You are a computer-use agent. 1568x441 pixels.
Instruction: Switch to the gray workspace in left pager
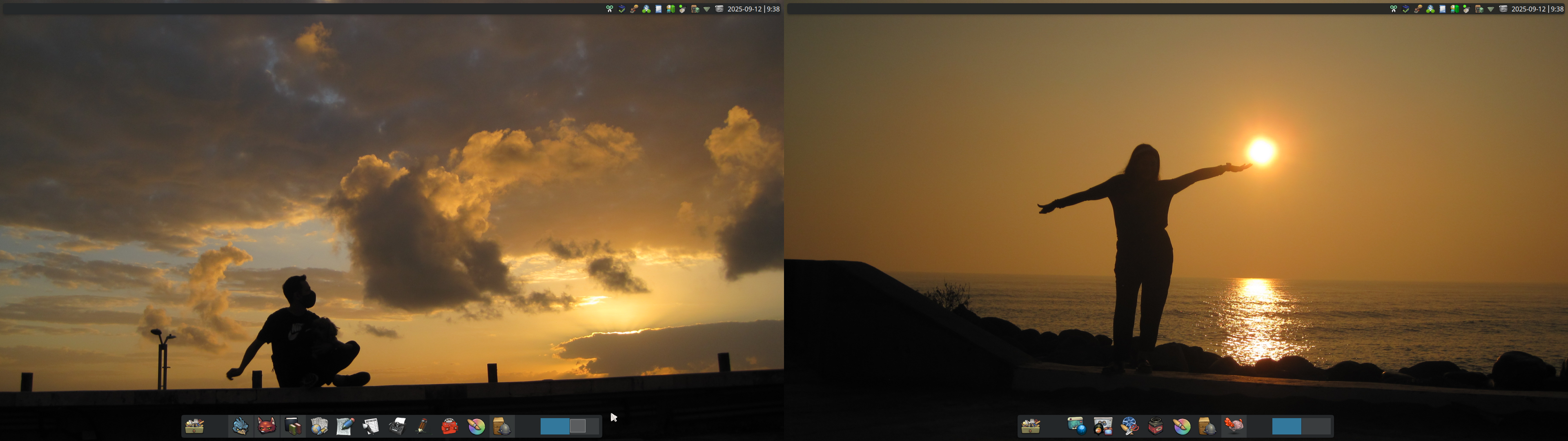(x=578, y=426)
